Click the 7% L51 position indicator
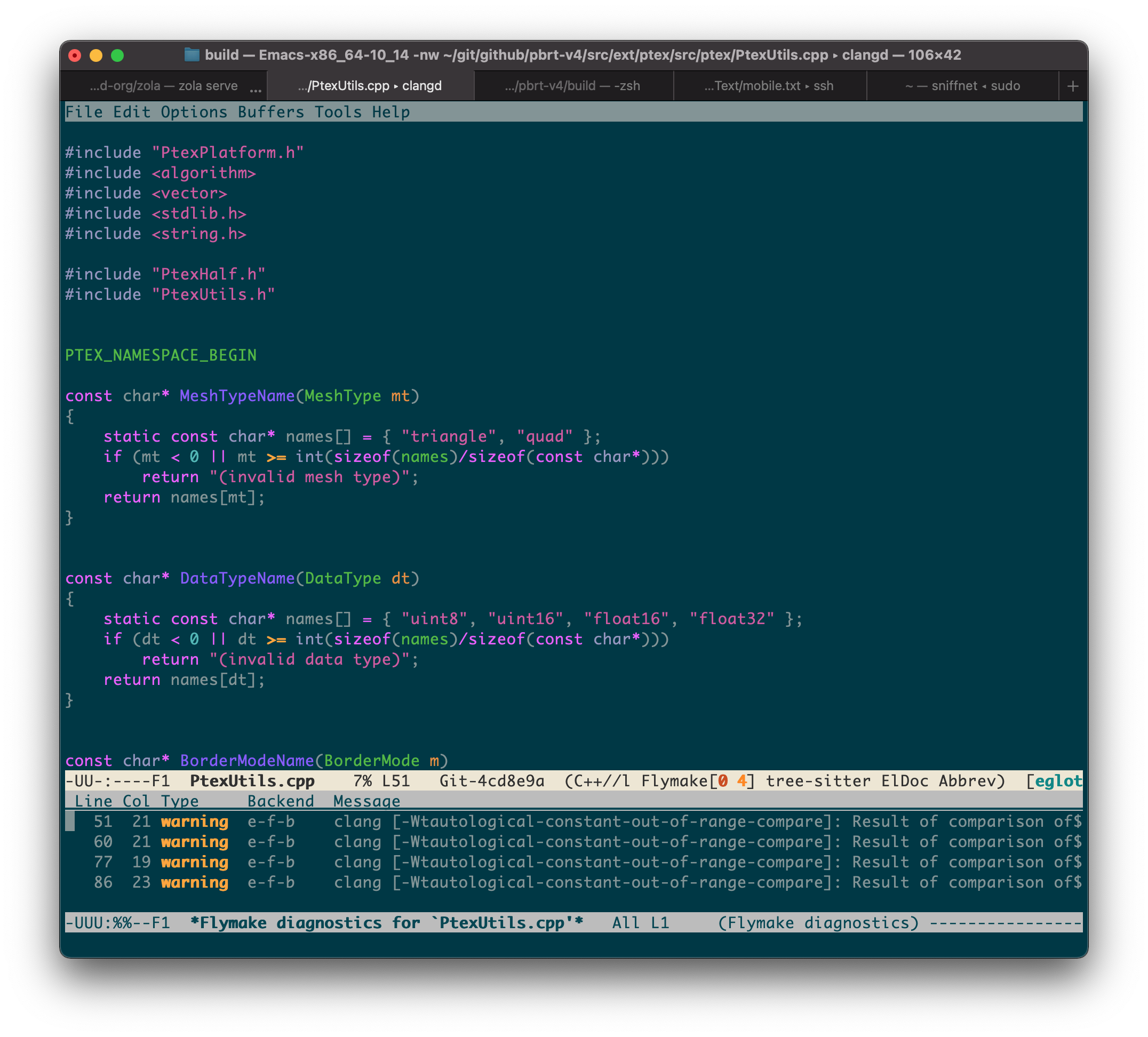The image size is (1148, 1037). [x=381, y=781]
